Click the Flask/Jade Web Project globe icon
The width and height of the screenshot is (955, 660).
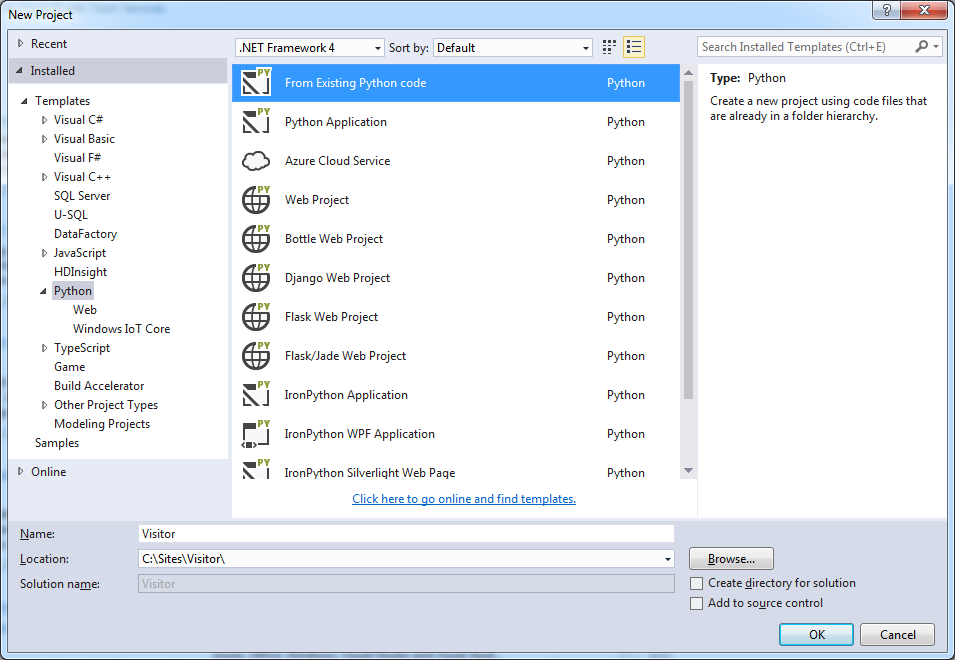pos(256,356)
